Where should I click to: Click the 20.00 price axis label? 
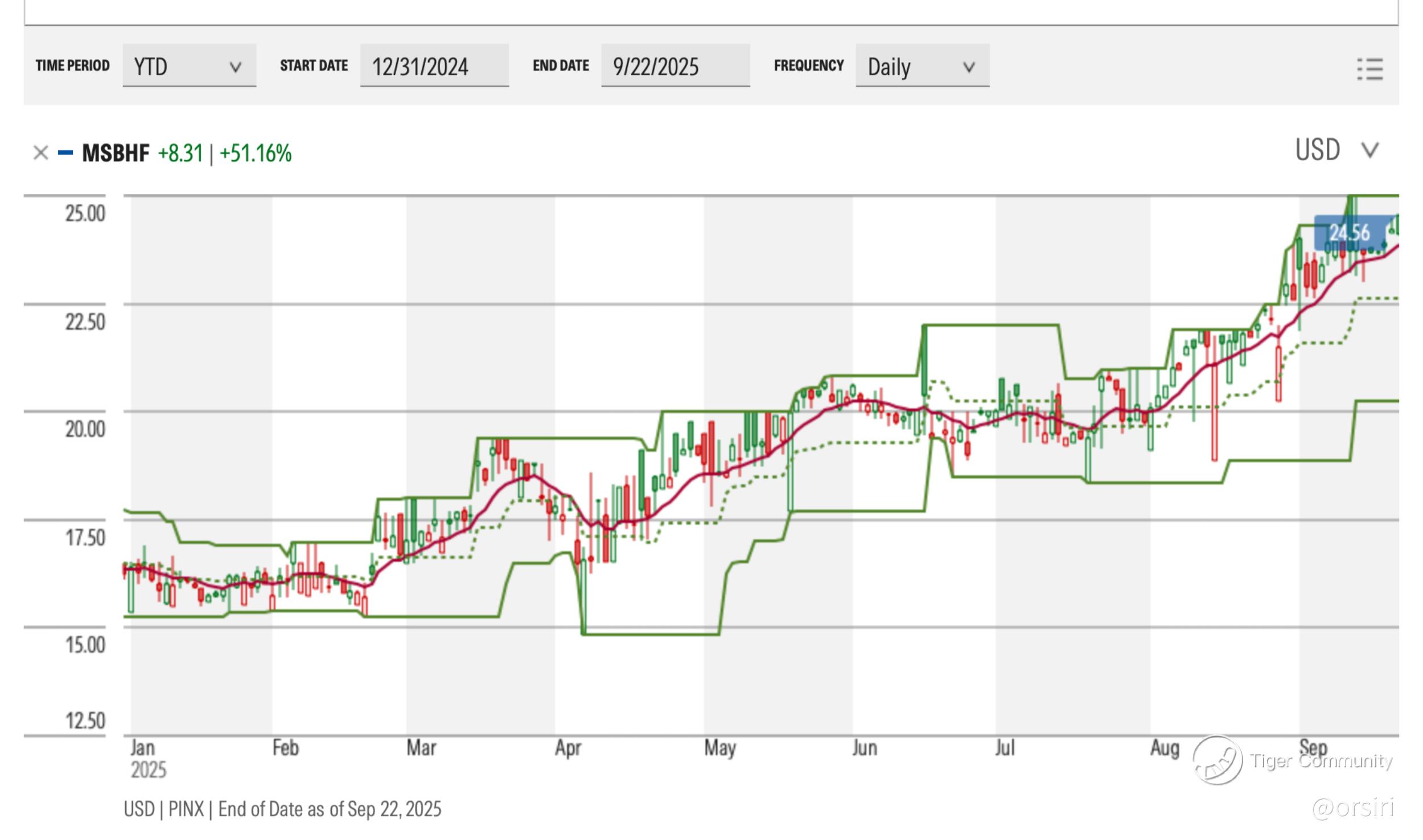[x=85, y=429]
